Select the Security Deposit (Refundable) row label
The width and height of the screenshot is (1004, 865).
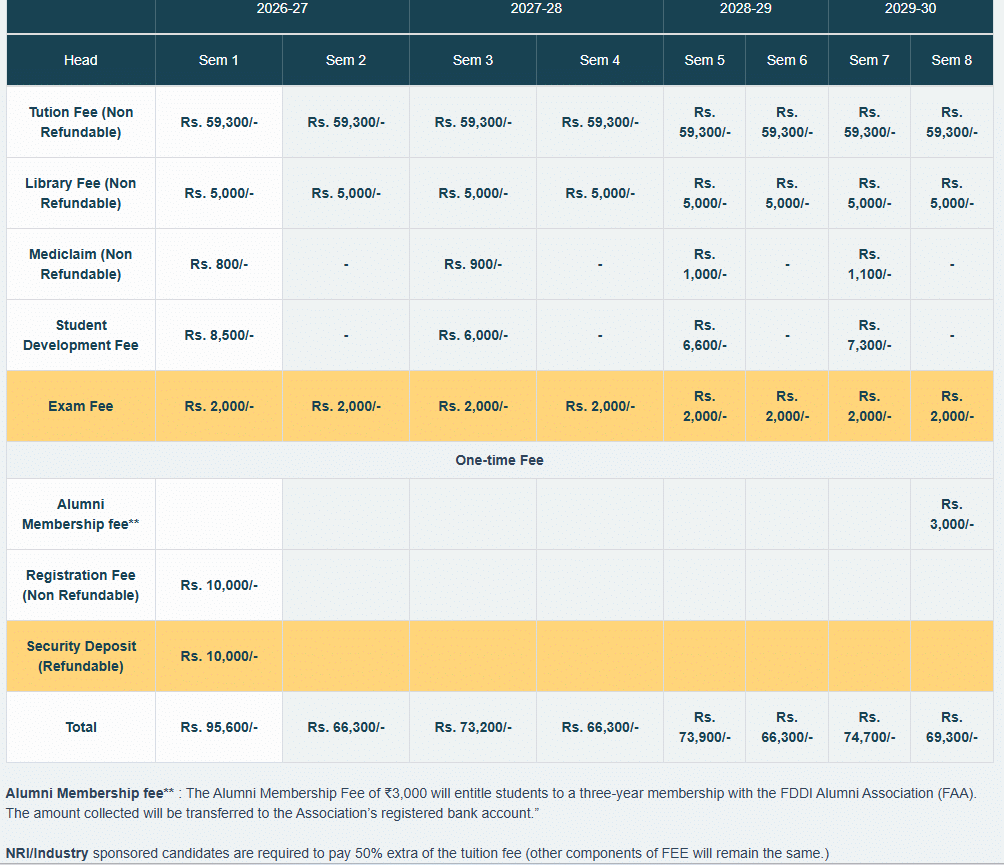tap(81, 656)
